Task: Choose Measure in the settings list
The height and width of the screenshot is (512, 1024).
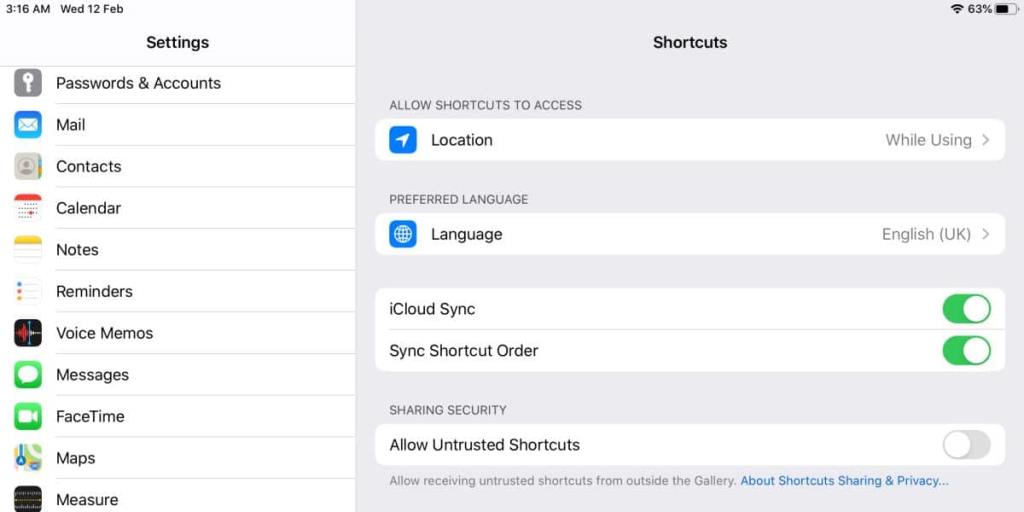Action: 87,499
